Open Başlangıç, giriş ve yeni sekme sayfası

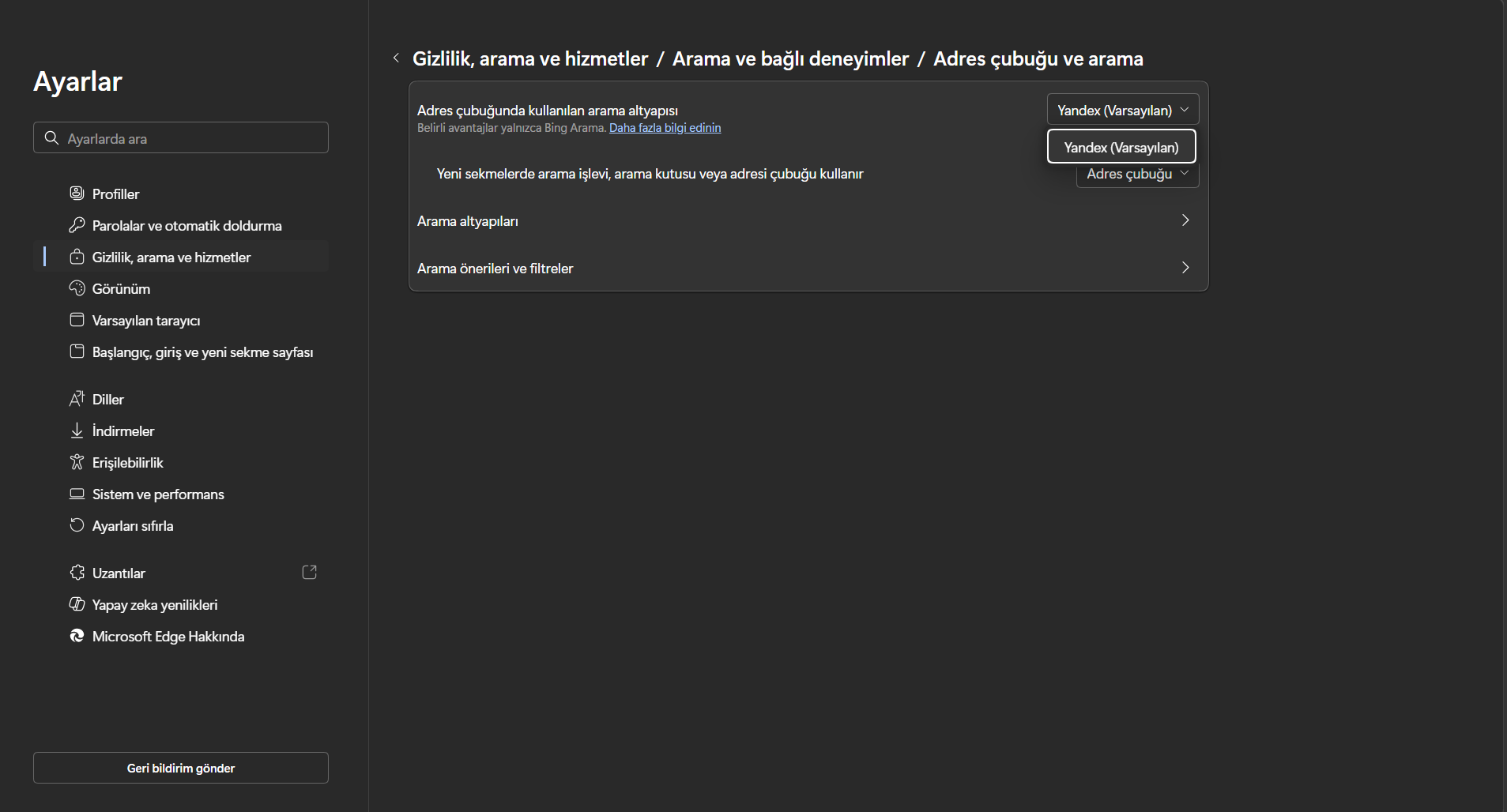click(x=181, y=351)
